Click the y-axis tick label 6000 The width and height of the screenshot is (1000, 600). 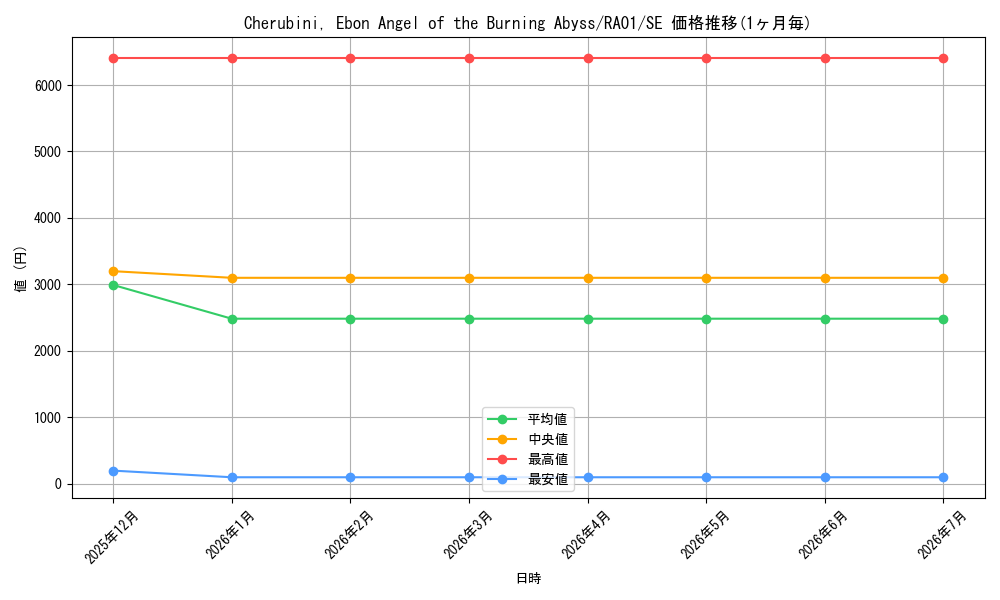(48, 85)
